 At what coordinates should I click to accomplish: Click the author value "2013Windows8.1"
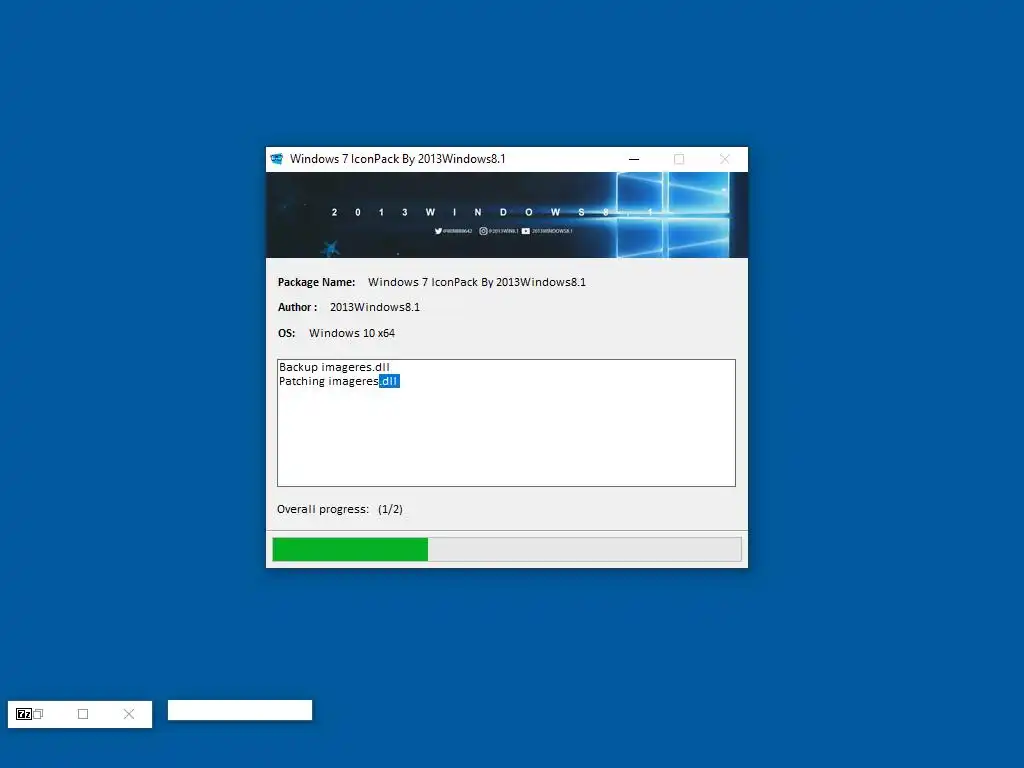pos(375,308)
